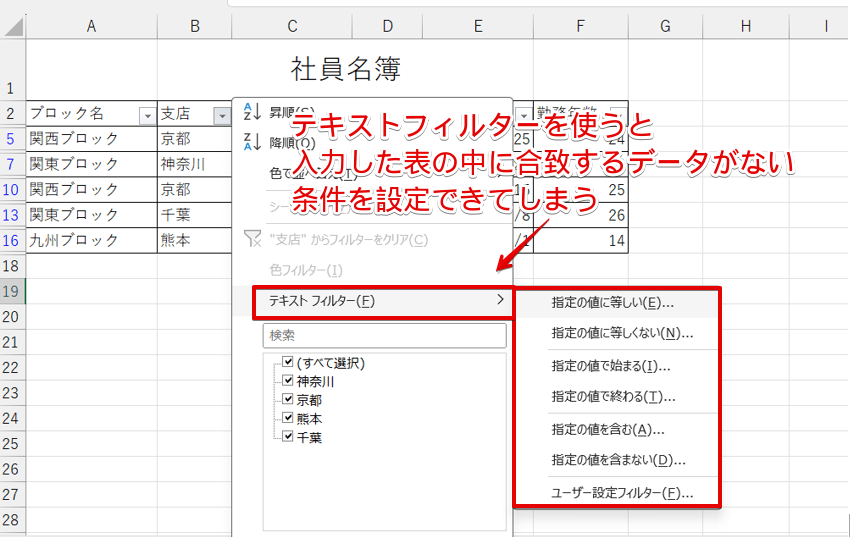Select column B header

coord(194,26)
